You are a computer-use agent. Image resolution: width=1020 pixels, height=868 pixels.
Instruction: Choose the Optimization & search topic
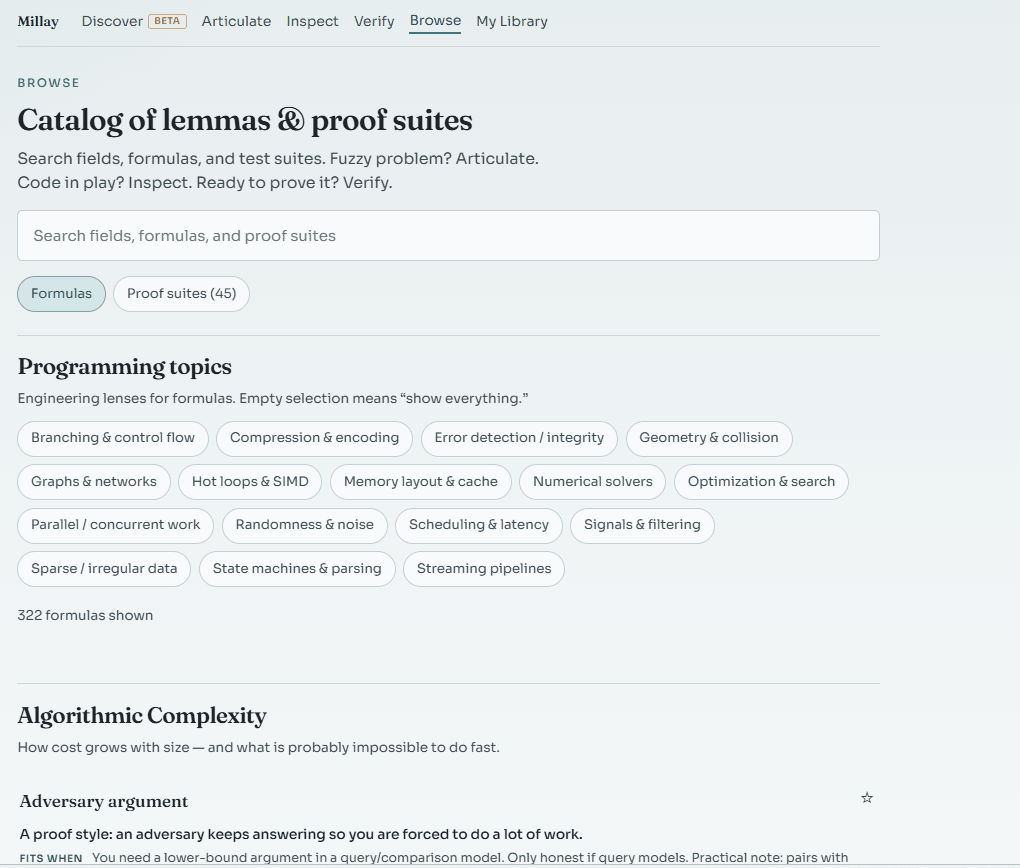coord(761,481)
